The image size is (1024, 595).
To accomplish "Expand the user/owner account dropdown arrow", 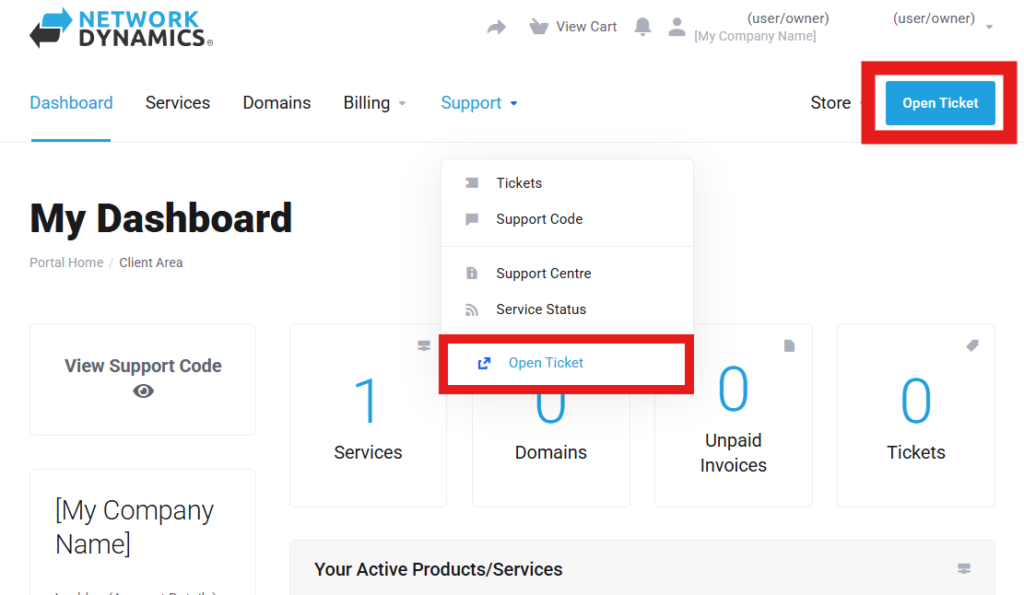I will tap(989, 27).
